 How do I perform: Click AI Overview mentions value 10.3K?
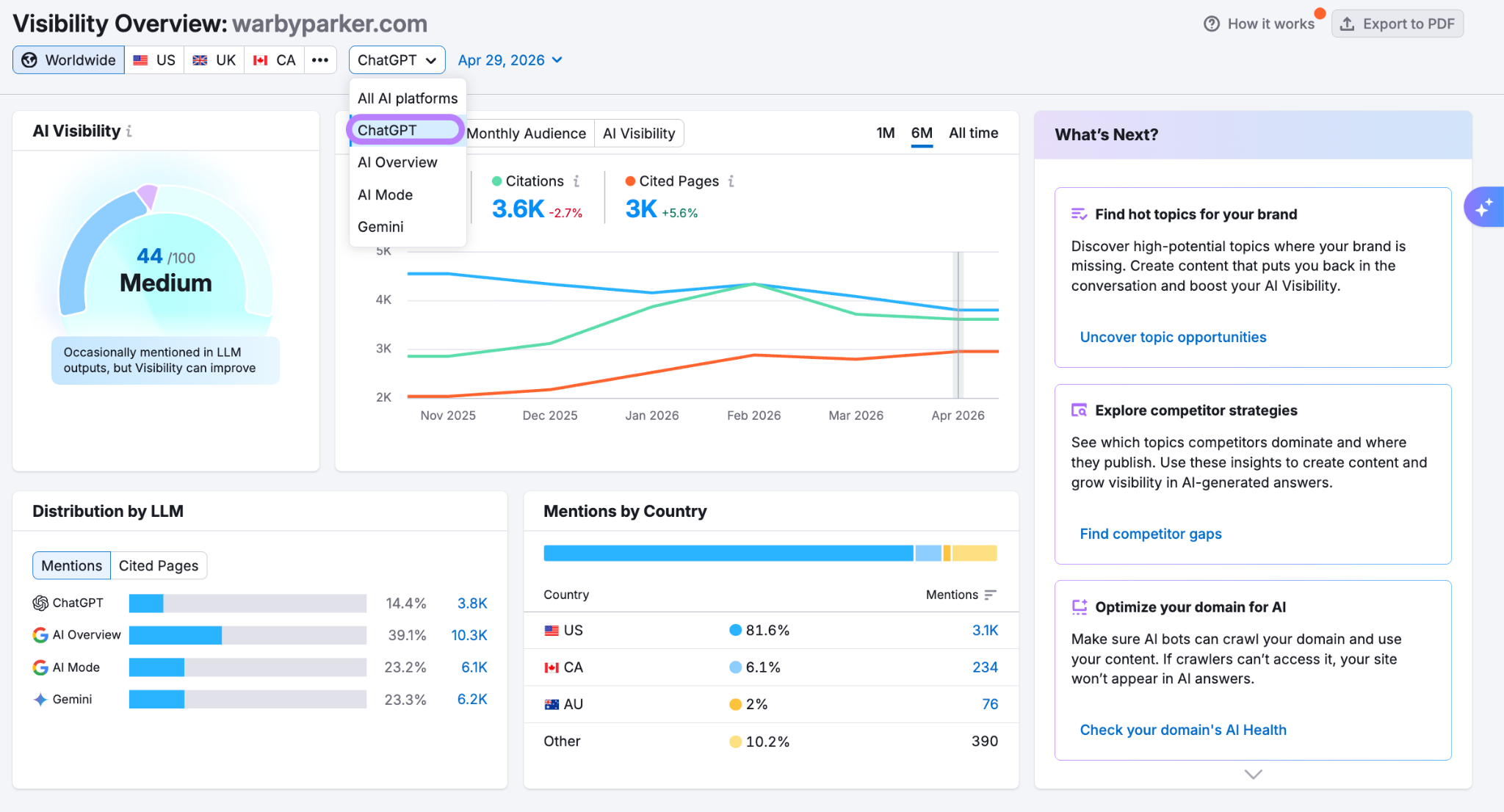(469, 635)
